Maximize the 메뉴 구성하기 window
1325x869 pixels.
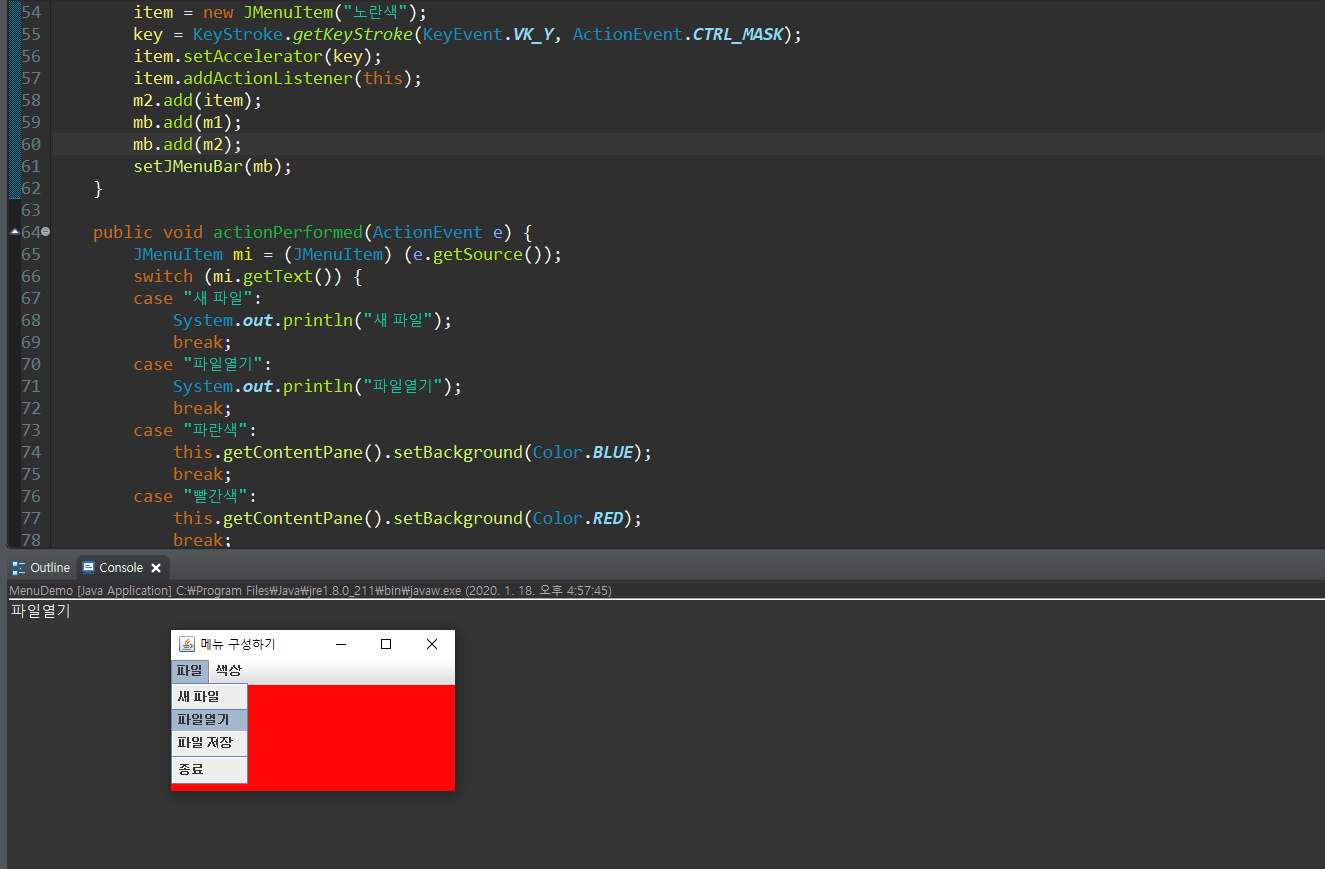click(x=386, y=644)
